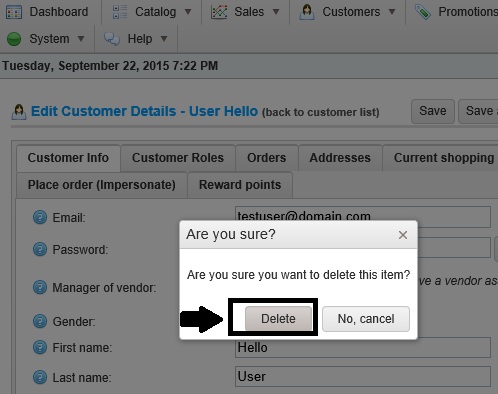Image resolution: width=498 pixels, height=394 pixels.
Task: Click the help icon beside Email
Action: [x=40, y=217]
